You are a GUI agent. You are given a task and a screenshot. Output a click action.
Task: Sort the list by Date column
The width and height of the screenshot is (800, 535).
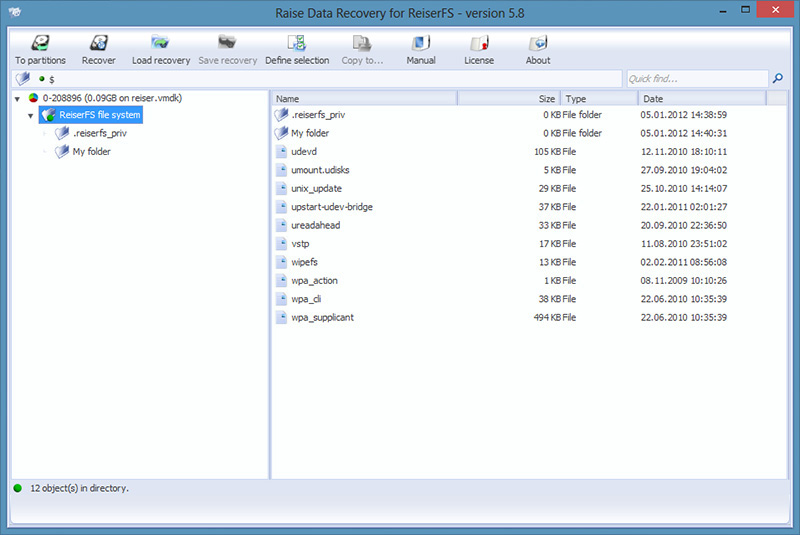click(x=703, y=98)
